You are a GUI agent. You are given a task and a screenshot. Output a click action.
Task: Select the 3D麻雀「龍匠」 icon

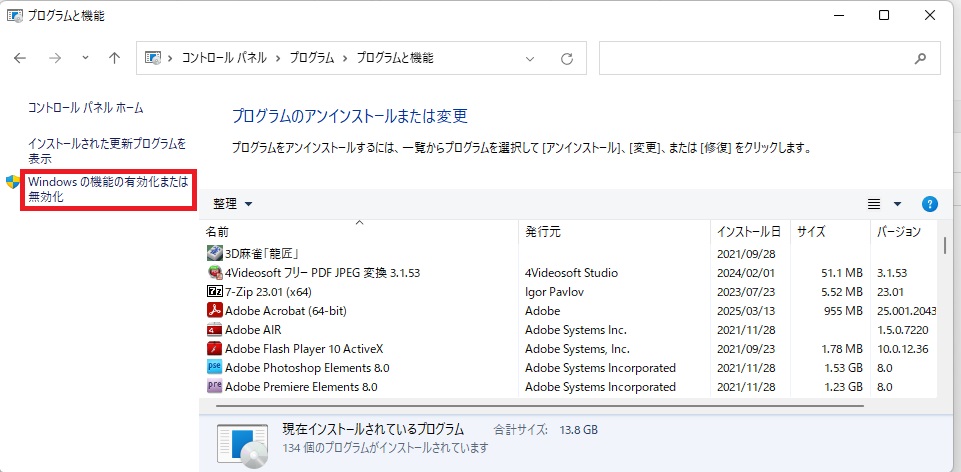coord(215,253)
